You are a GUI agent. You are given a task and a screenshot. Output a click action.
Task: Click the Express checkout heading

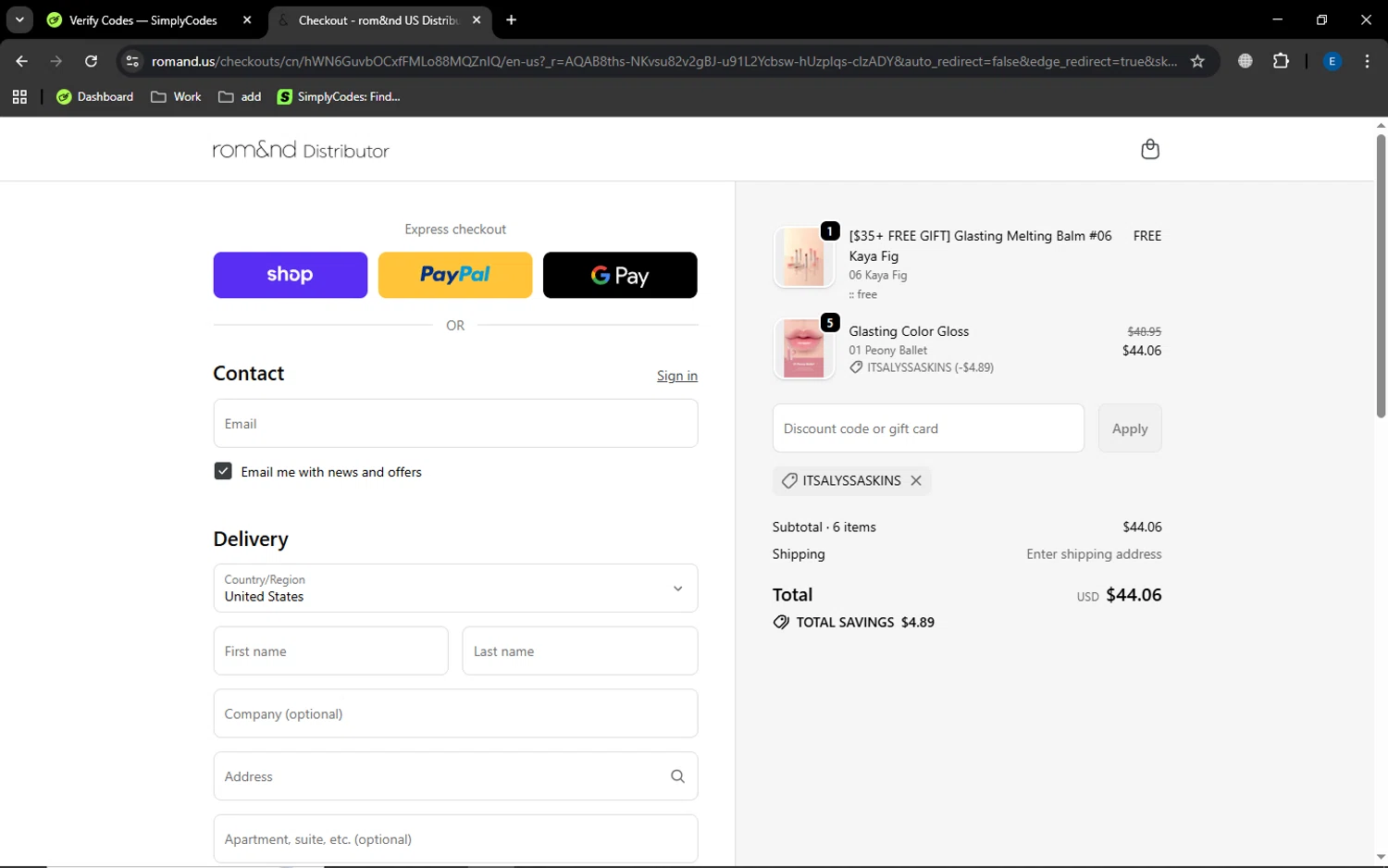[x=455, y=229]
